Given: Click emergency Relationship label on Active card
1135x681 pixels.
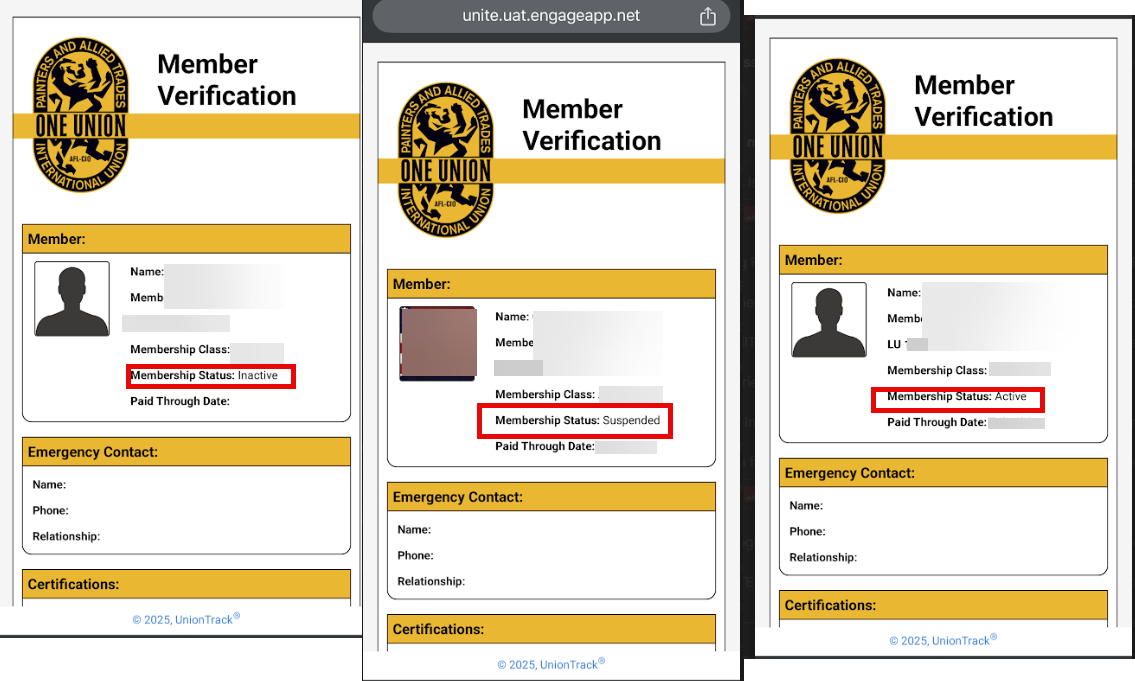Looking at the screenshot, I should [823, 557].
